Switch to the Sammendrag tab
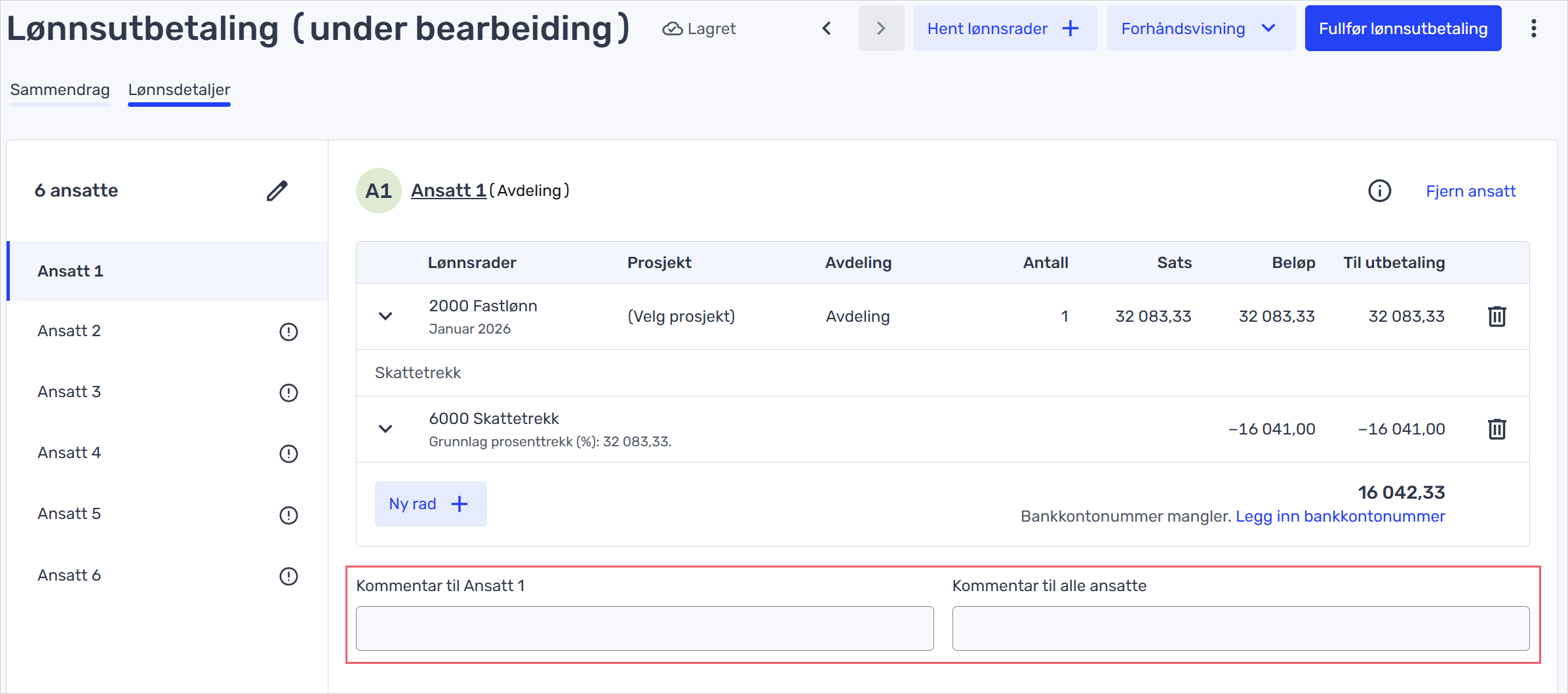 [60, 90]
